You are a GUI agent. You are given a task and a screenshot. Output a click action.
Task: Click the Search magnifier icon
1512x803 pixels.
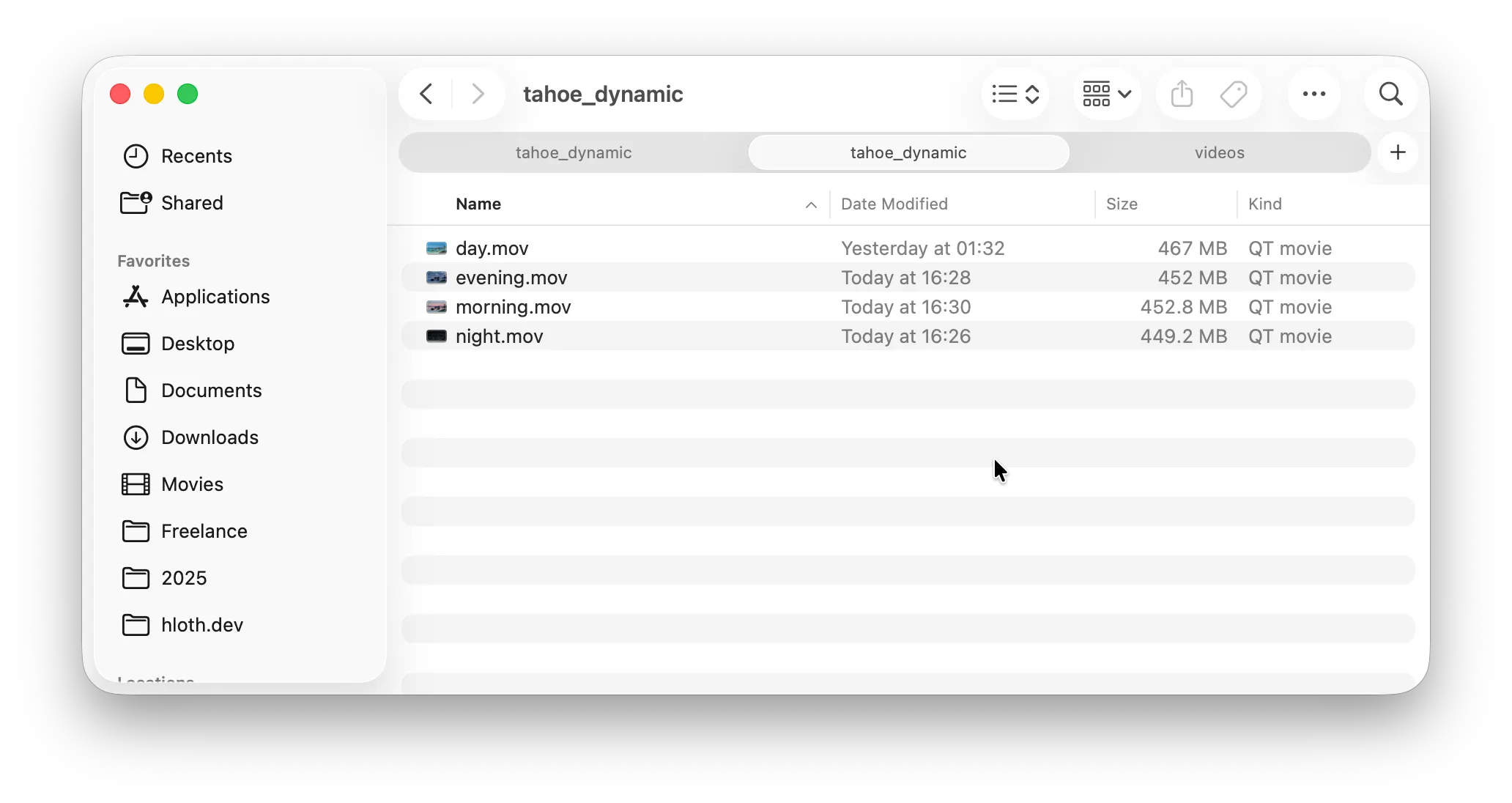(1390, 94)
